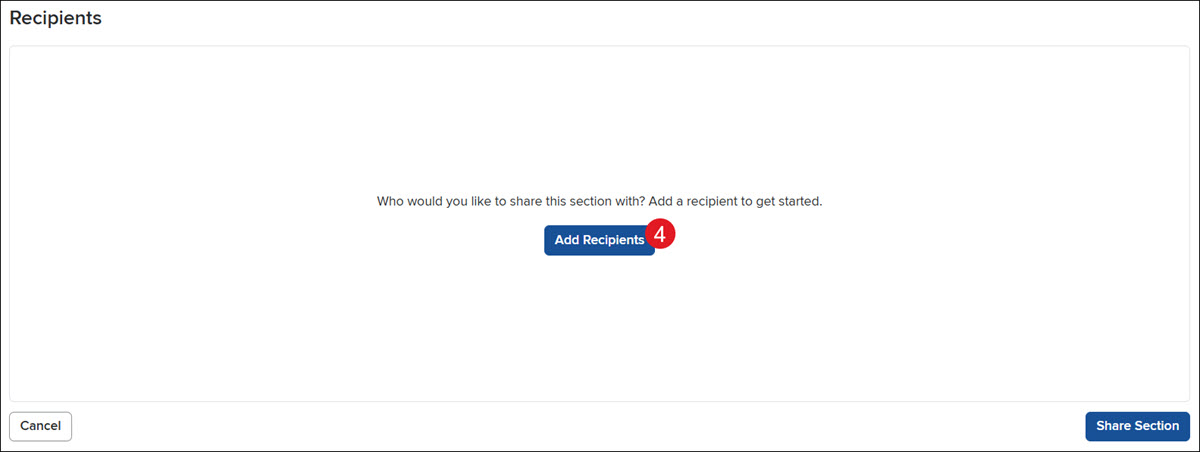The width and height of the screenshot is (1200, 452).
Task: Click the Share Section button
Action: 1137,426
